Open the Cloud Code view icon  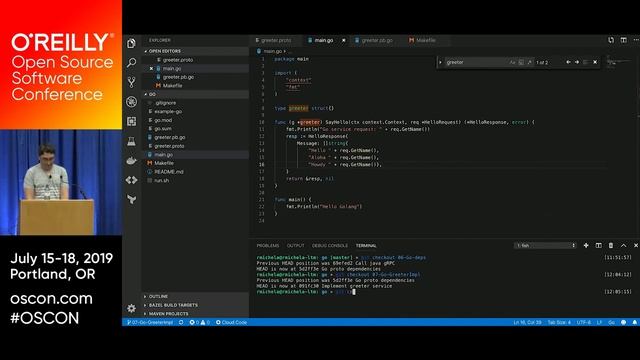point(131,180)
